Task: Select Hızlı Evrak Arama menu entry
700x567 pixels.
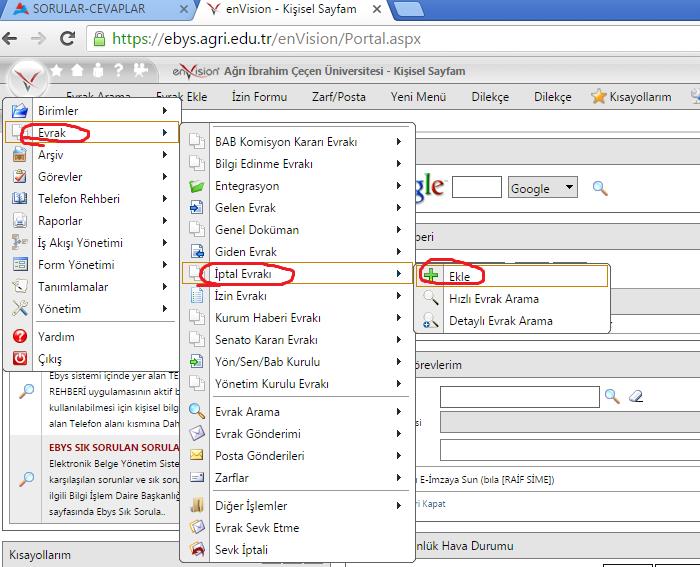Action: [493, 299]
